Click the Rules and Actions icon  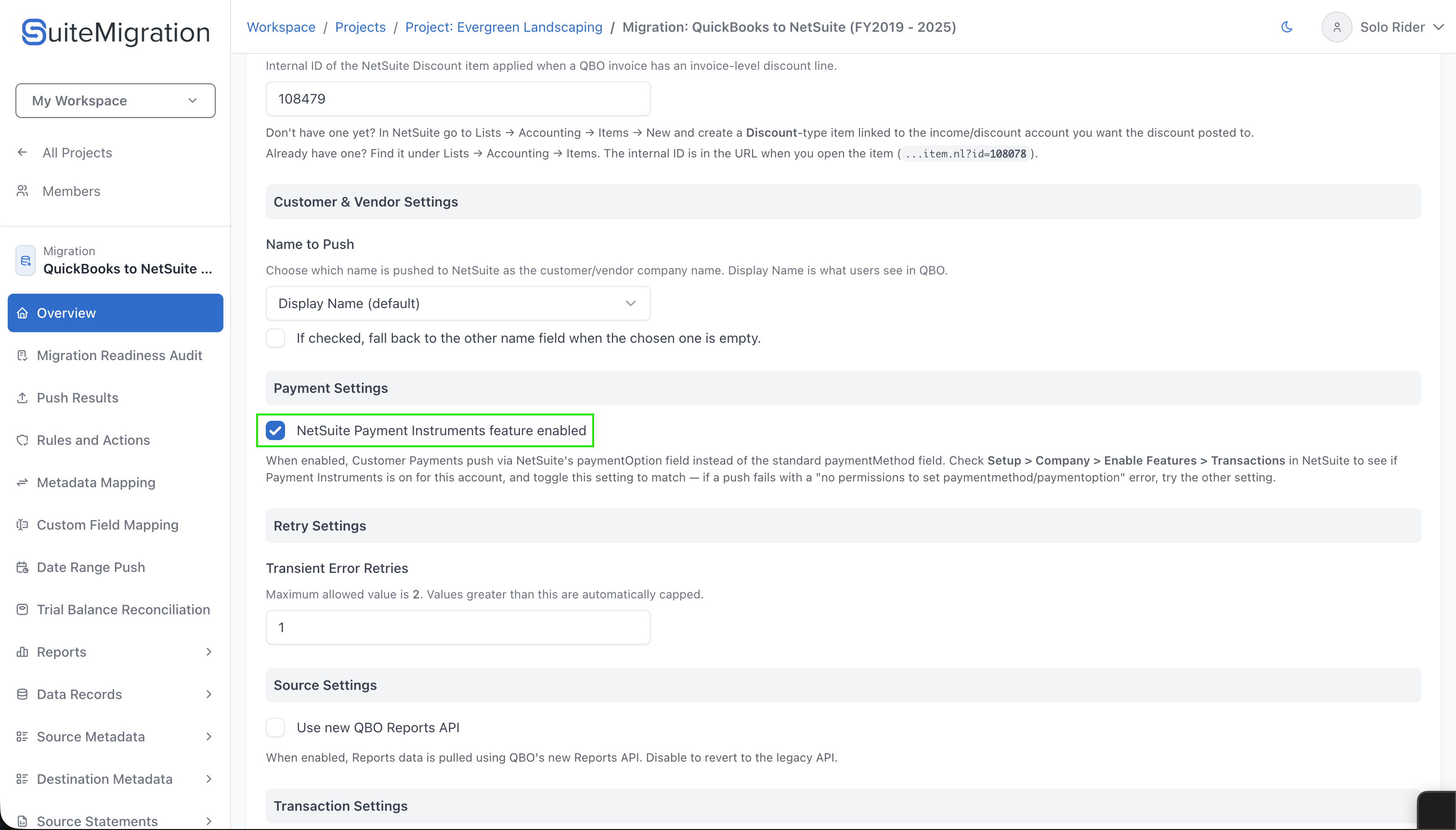pos(22,440)
